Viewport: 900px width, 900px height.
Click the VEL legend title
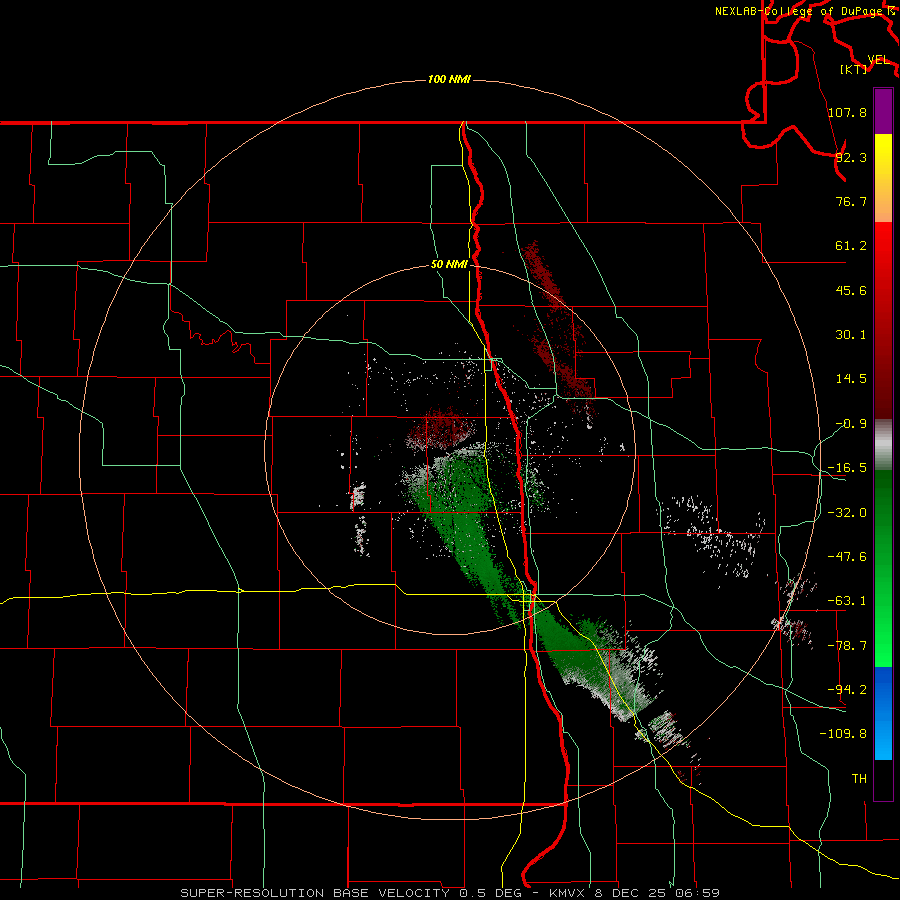coord(878,60)
